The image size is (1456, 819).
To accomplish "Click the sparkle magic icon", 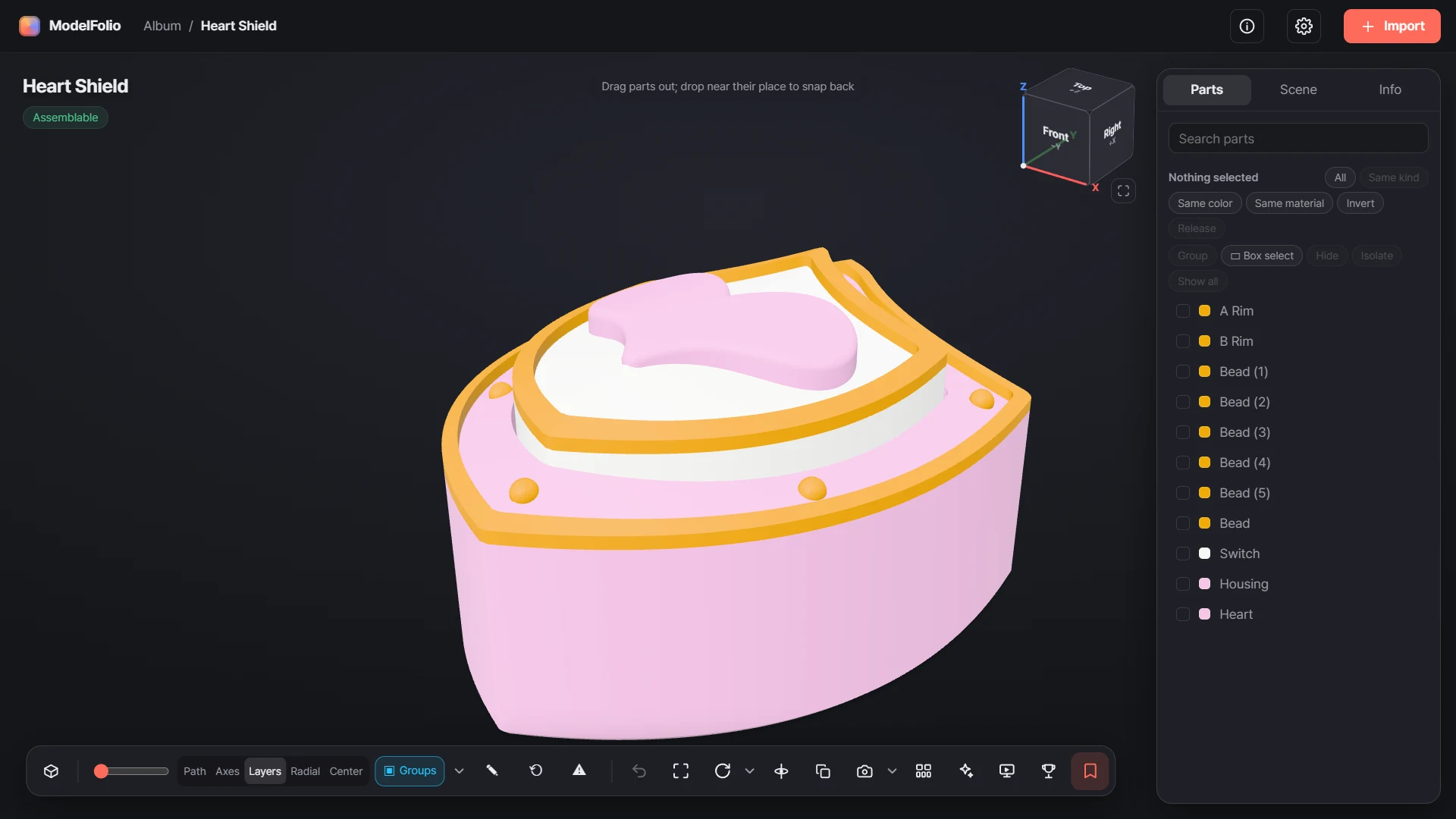I will click(966, 771).
